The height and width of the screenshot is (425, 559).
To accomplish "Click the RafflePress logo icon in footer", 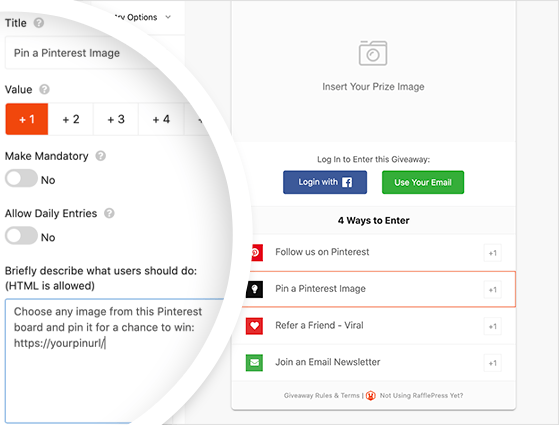I will click(371, 395).
